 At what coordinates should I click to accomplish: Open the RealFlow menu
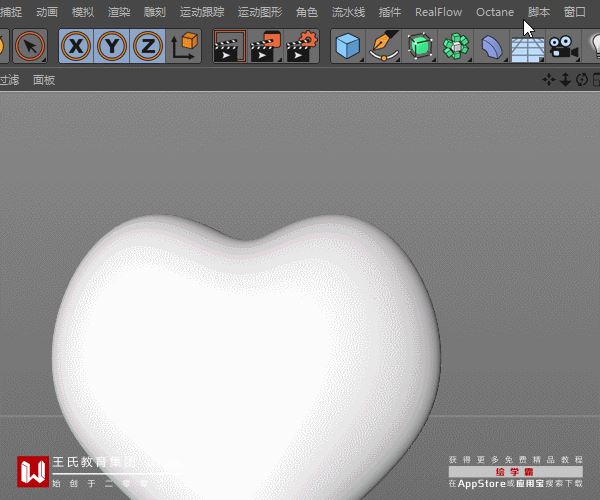pos(438,12)
